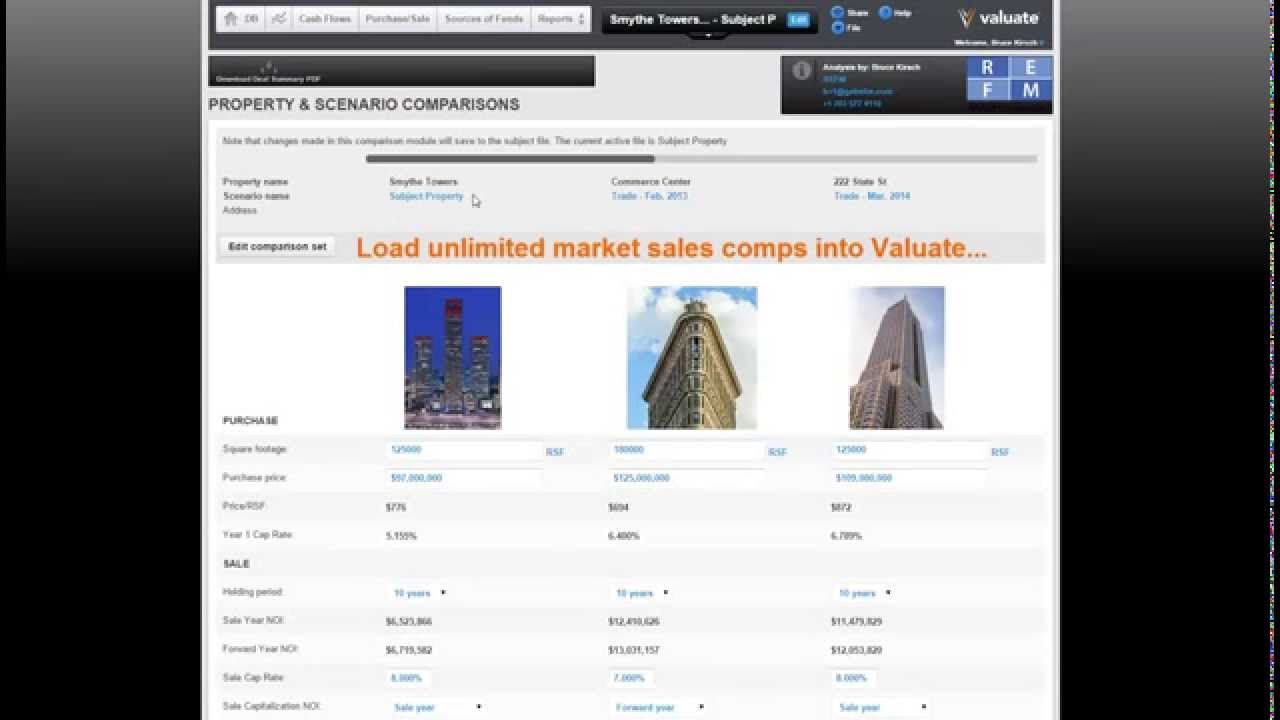Click RSF unit link for Commerce Center
This screenshot has width=1280, height=720.
(x=777, y=453)
